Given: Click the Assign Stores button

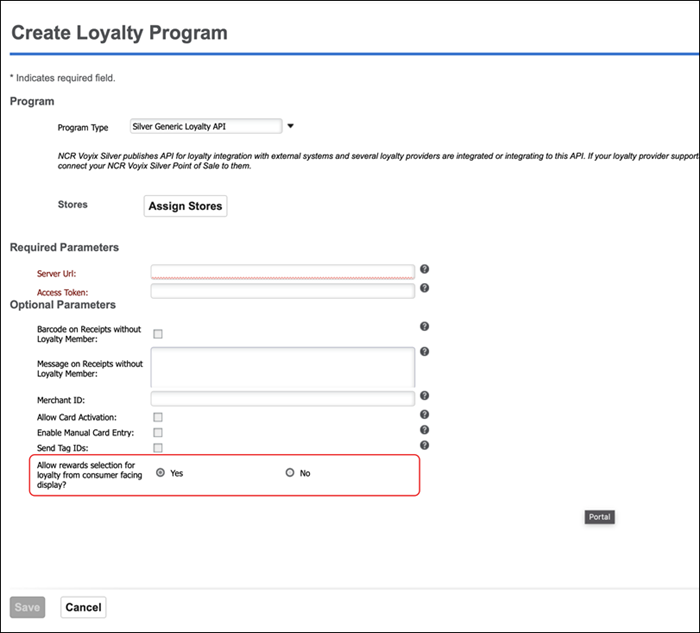Looking at the screenshot, I should click(x=186, y=206).
